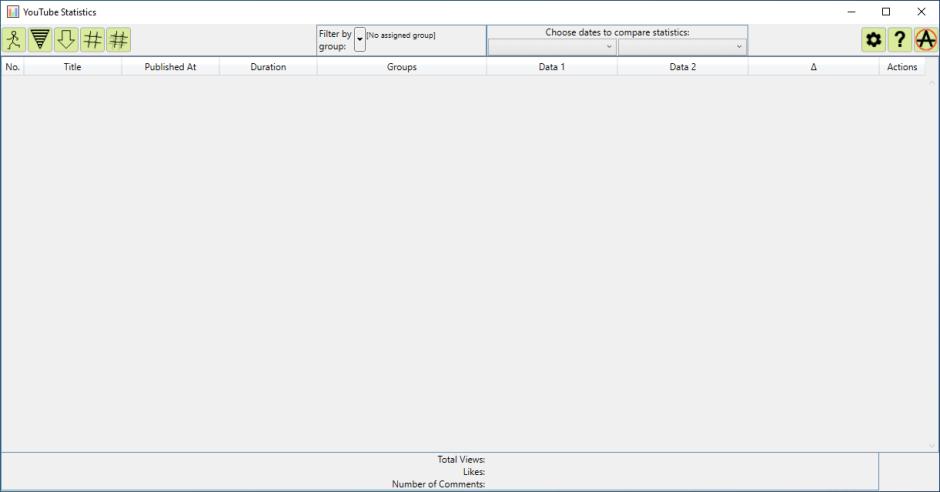Viewport: 940px width, 492px height.
Task: Click the [No assigned group] filter text
Action: (x=400, y=35)
